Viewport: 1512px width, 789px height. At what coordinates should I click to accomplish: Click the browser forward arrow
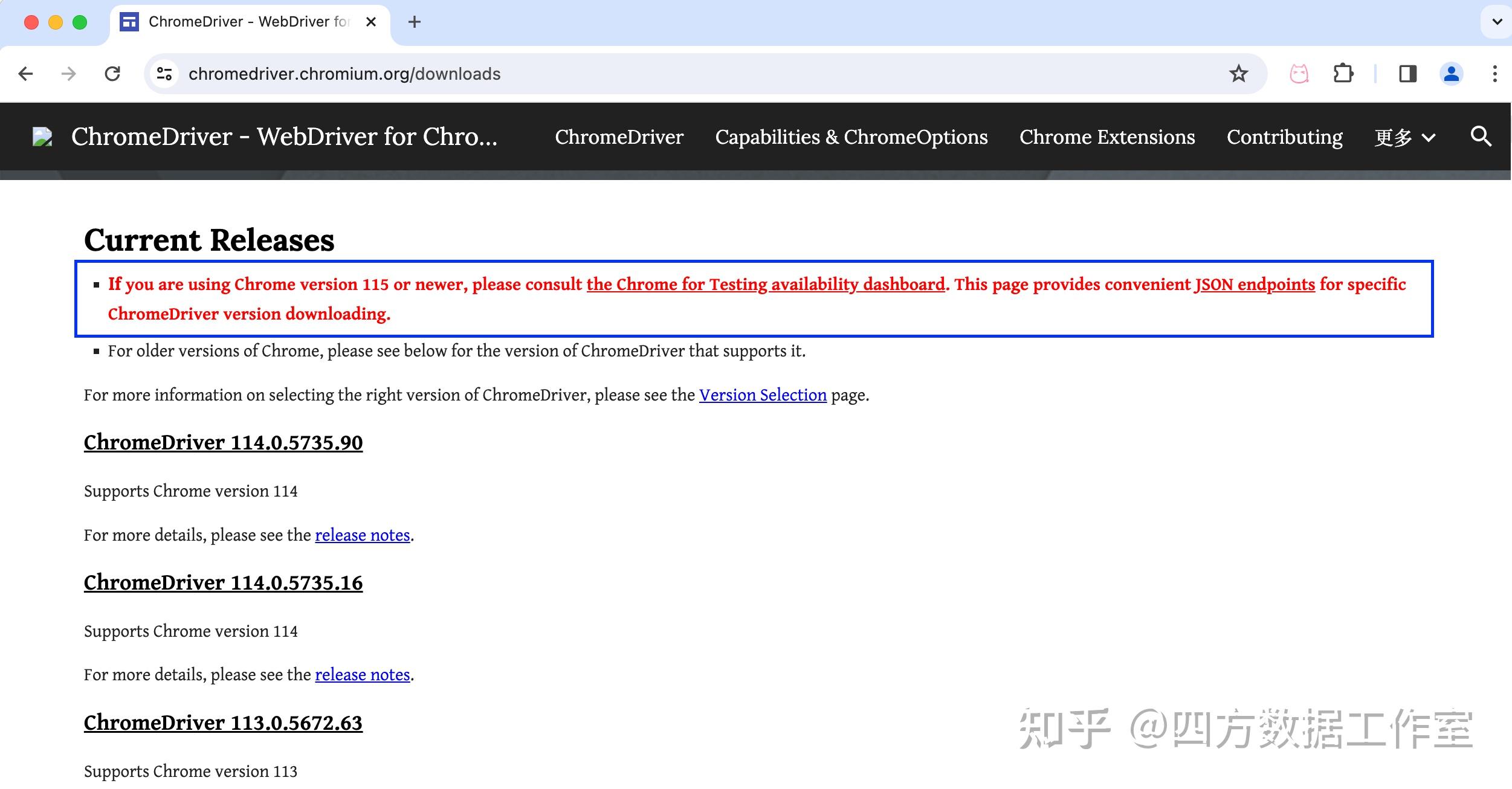coord(69,74)
